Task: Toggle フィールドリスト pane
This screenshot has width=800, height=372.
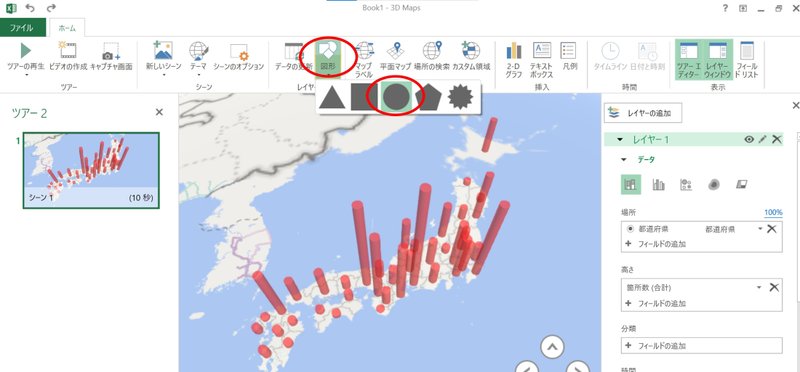Action: click(x=746, y=59)
